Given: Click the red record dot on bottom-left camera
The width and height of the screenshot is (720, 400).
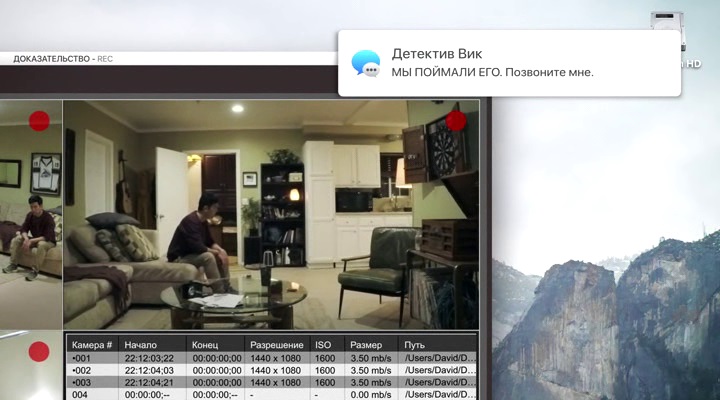Looking at the screenshot, I should (39, 351).
